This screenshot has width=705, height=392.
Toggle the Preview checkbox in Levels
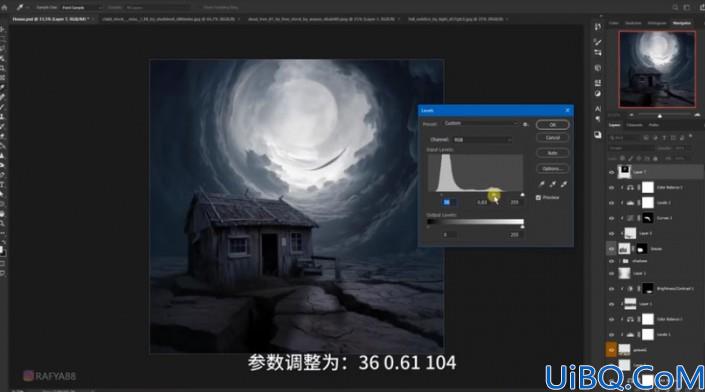538,197
